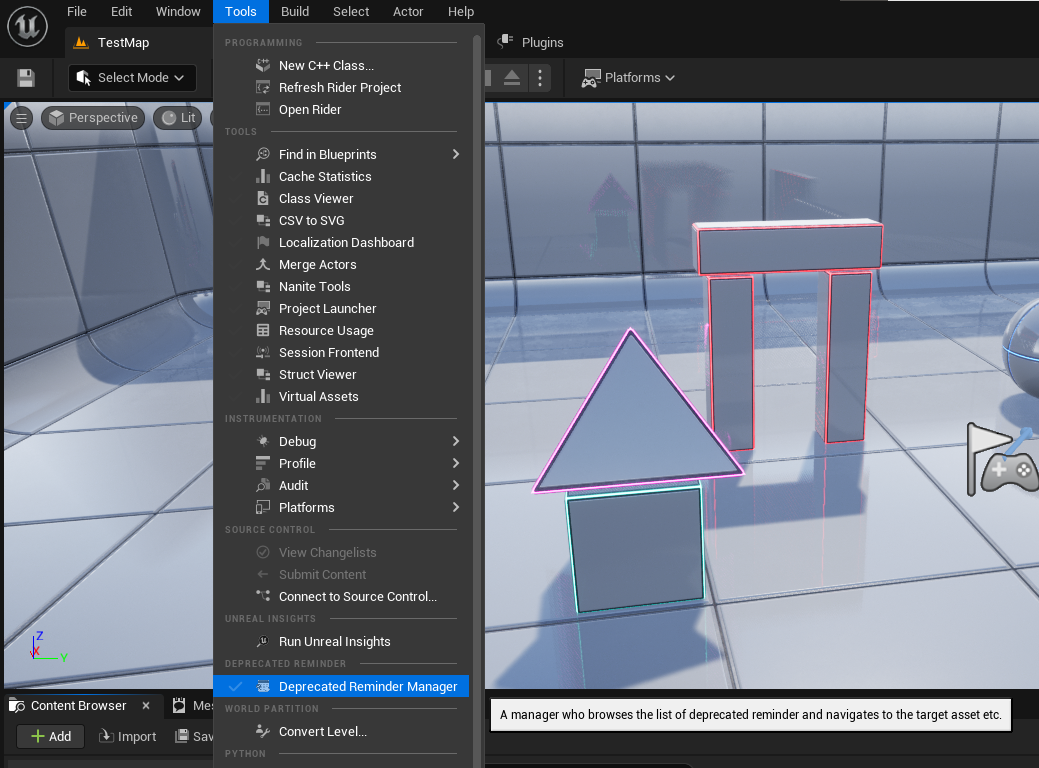
Task: Open the Platforms toolbar dropdown
Action: pos(628,78)
